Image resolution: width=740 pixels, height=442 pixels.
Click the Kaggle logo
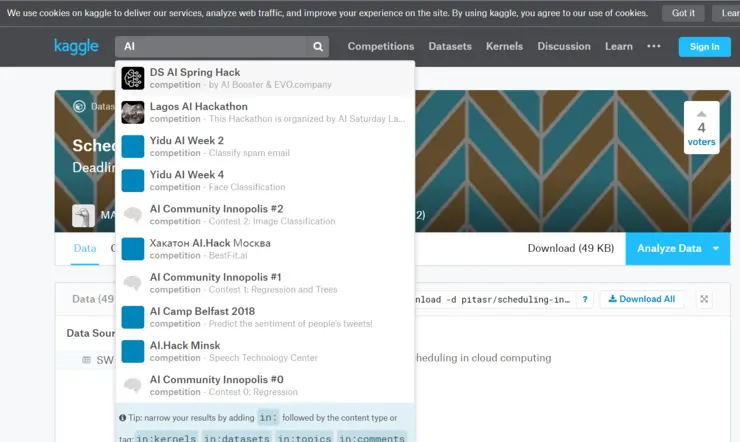point(76,46)
